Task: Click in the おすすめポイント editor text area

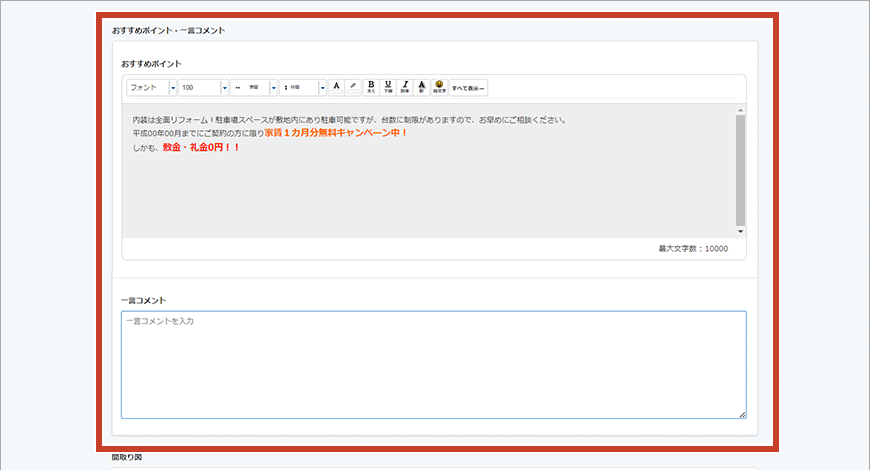Action: 430,190
